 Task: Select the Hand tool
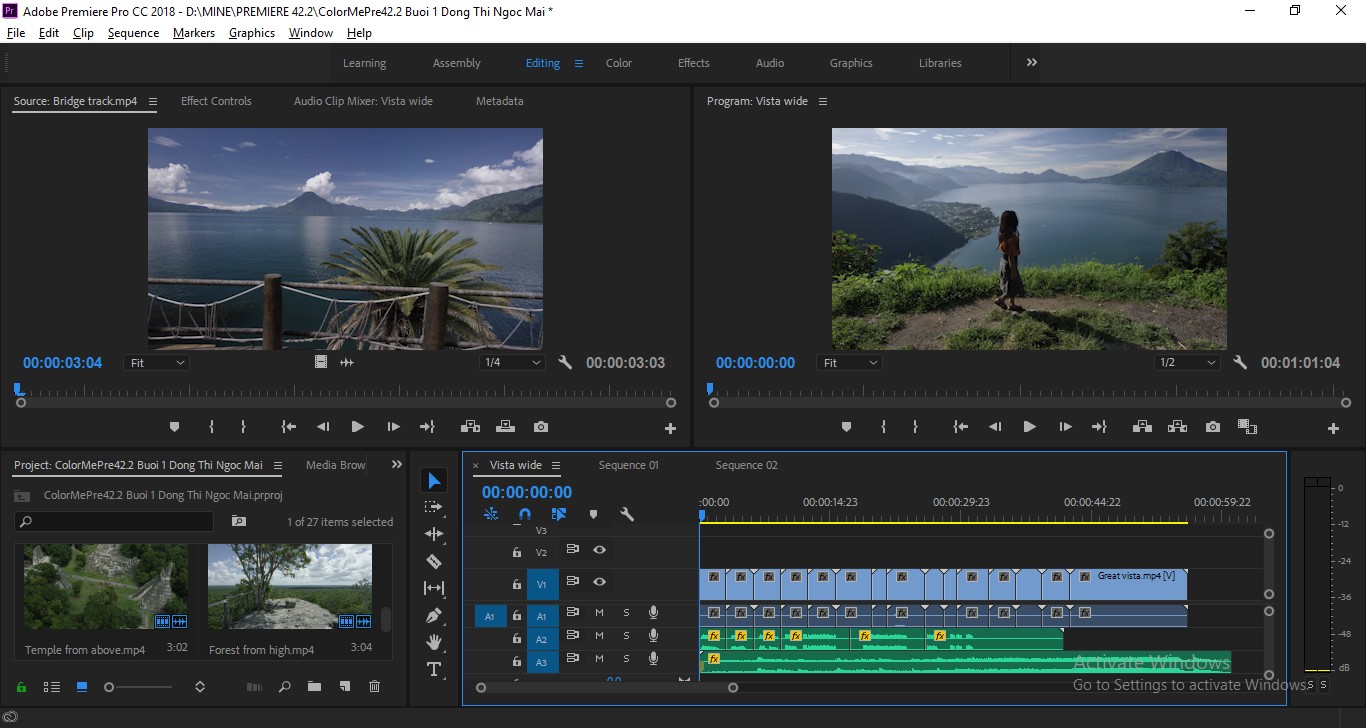[x=434, y=642]
